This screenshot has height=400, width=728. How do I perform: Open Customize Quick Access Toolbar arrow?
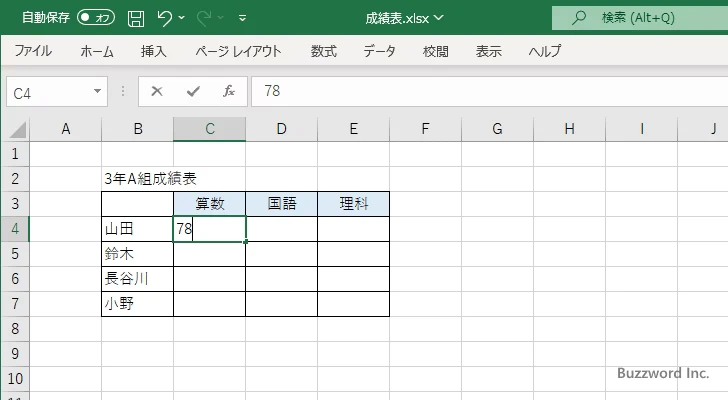[242, 18]
